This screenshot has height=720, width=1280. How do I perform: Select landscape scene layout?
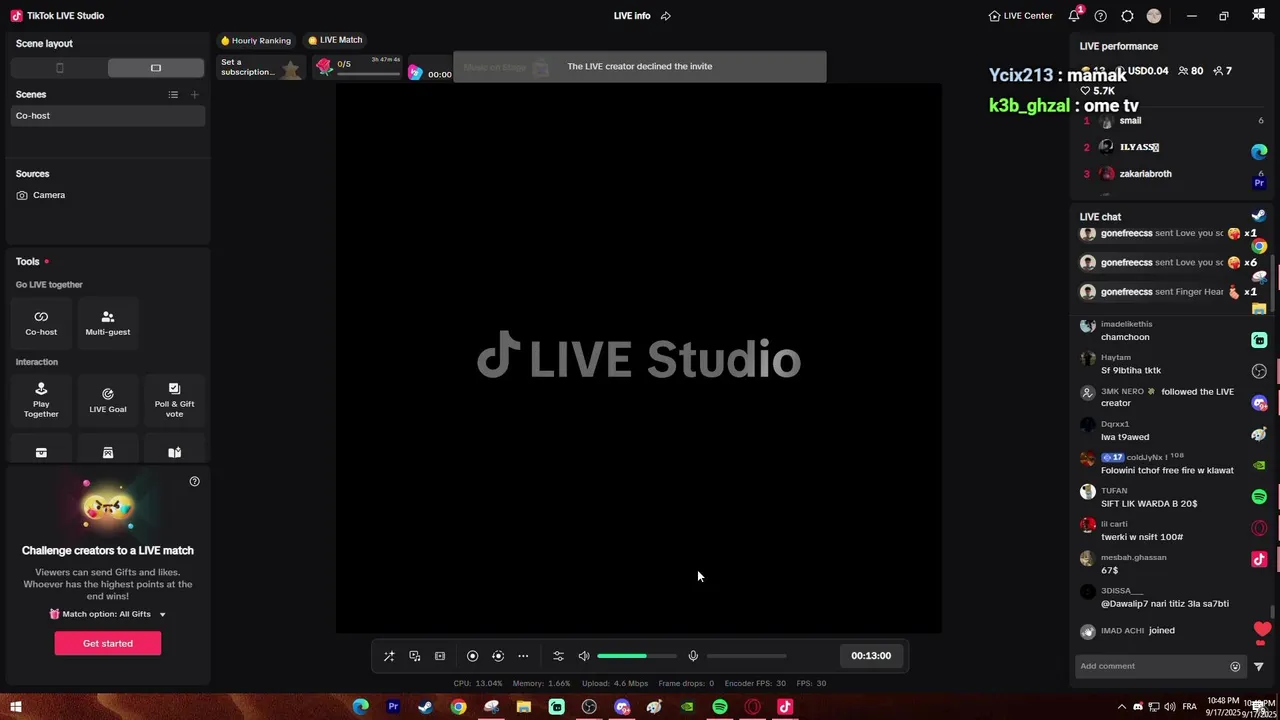pos(156,68)
